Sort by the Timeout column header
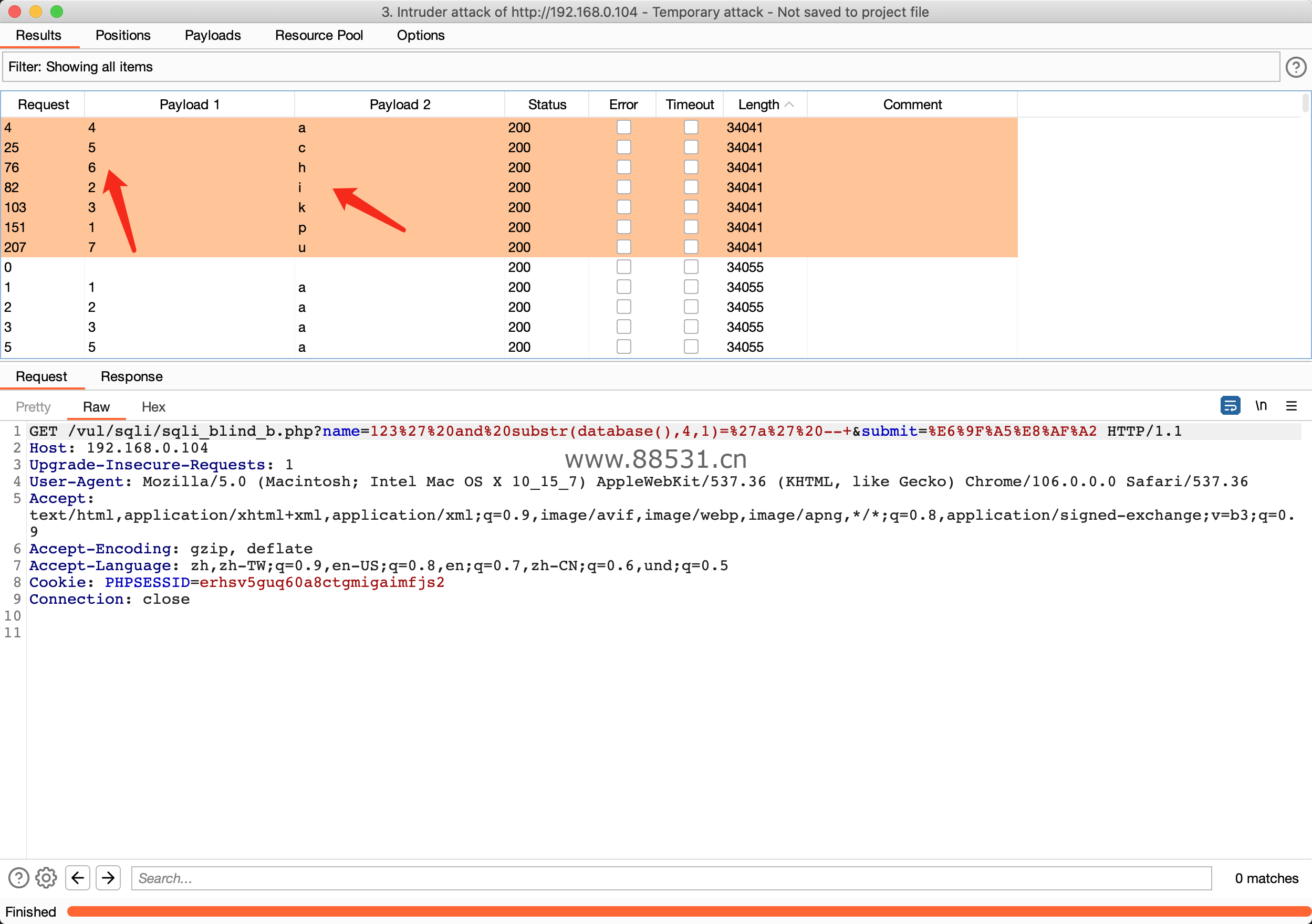This screenshot has width=1312, height=924. click(x=690, y=104)
